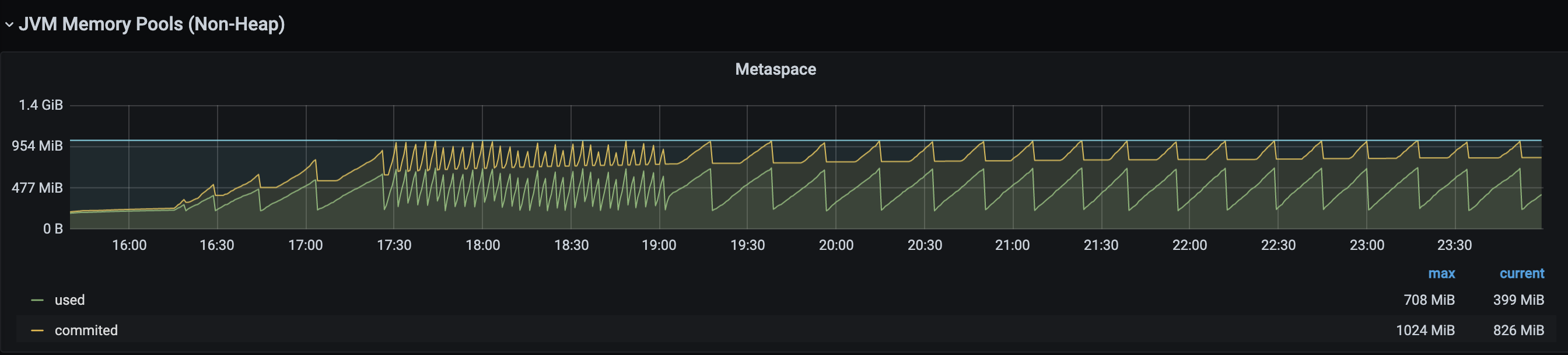Toggle the commited series in legend
Screen dimensions: 1568x355
tap(86, 330)
